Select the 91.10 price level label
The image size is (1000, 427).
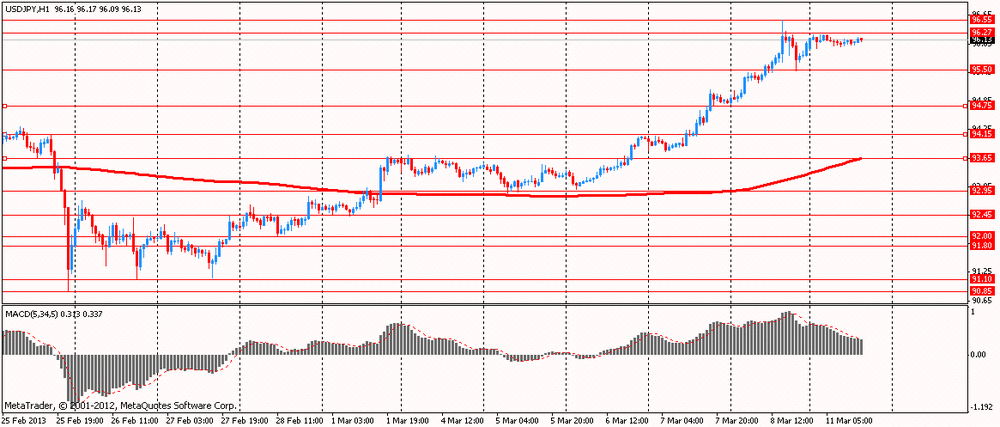[980, 279]
